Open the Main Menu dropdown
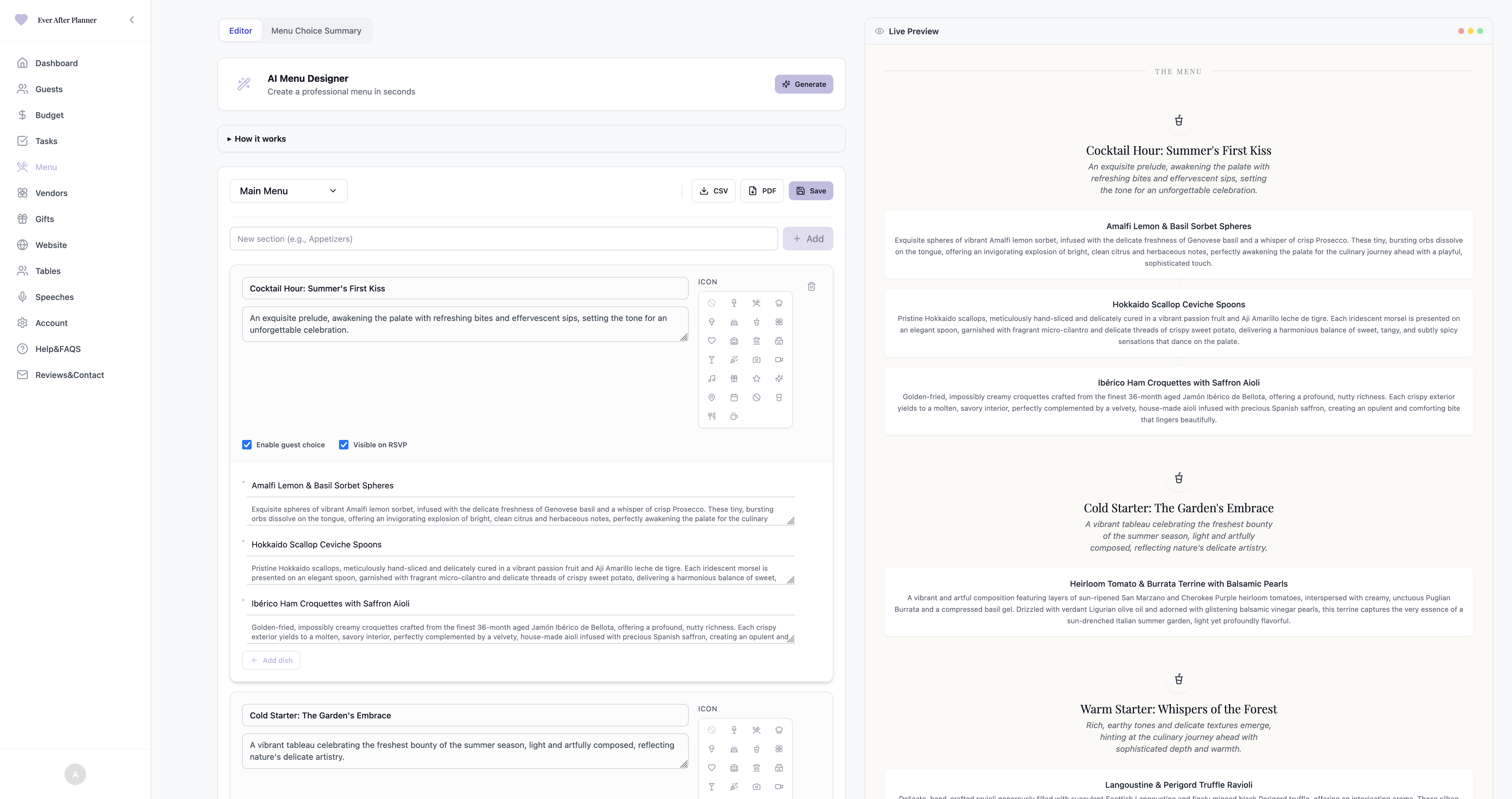The height and width of the screenshot is (799, 1512). 288,191
